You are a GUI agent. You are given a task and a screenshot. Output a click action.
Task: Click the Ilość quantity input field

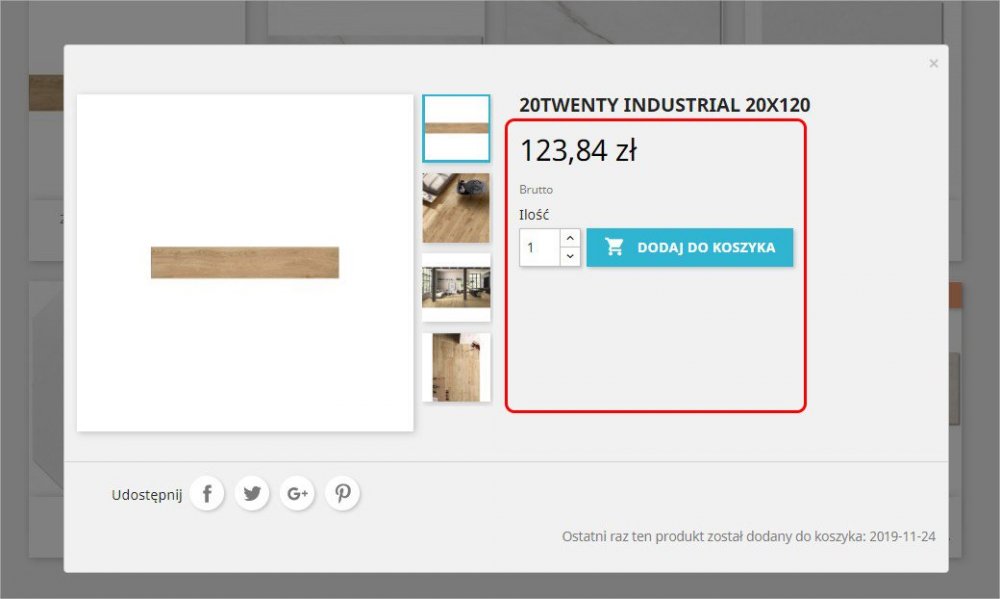point(540,248)
